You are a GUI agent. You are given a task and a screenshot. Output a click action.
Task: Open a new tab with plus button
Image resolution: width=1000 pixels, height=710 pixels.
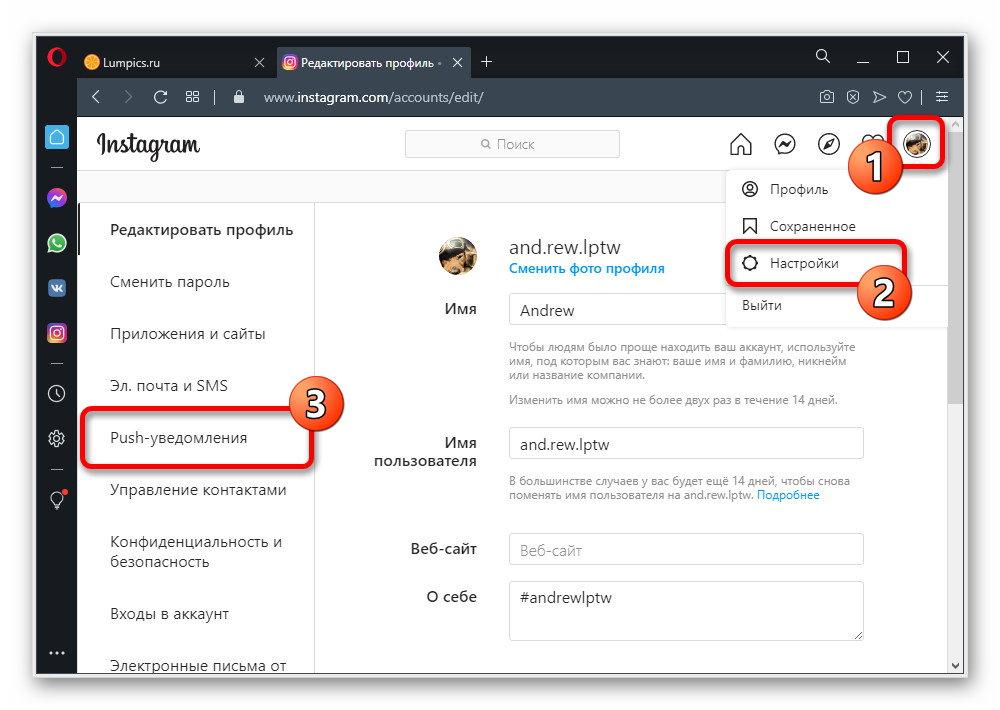486,62
